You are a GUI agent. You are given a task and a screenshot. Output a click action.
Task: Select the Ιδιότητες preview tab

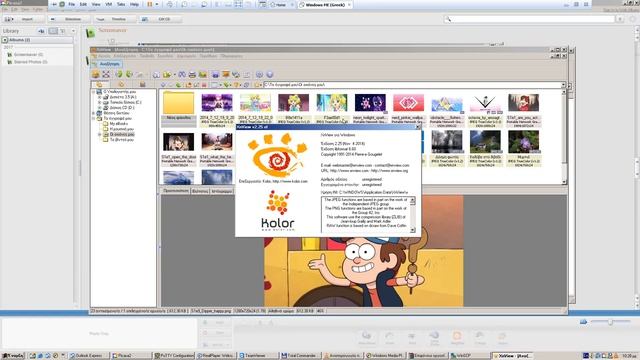pos(200,191)
